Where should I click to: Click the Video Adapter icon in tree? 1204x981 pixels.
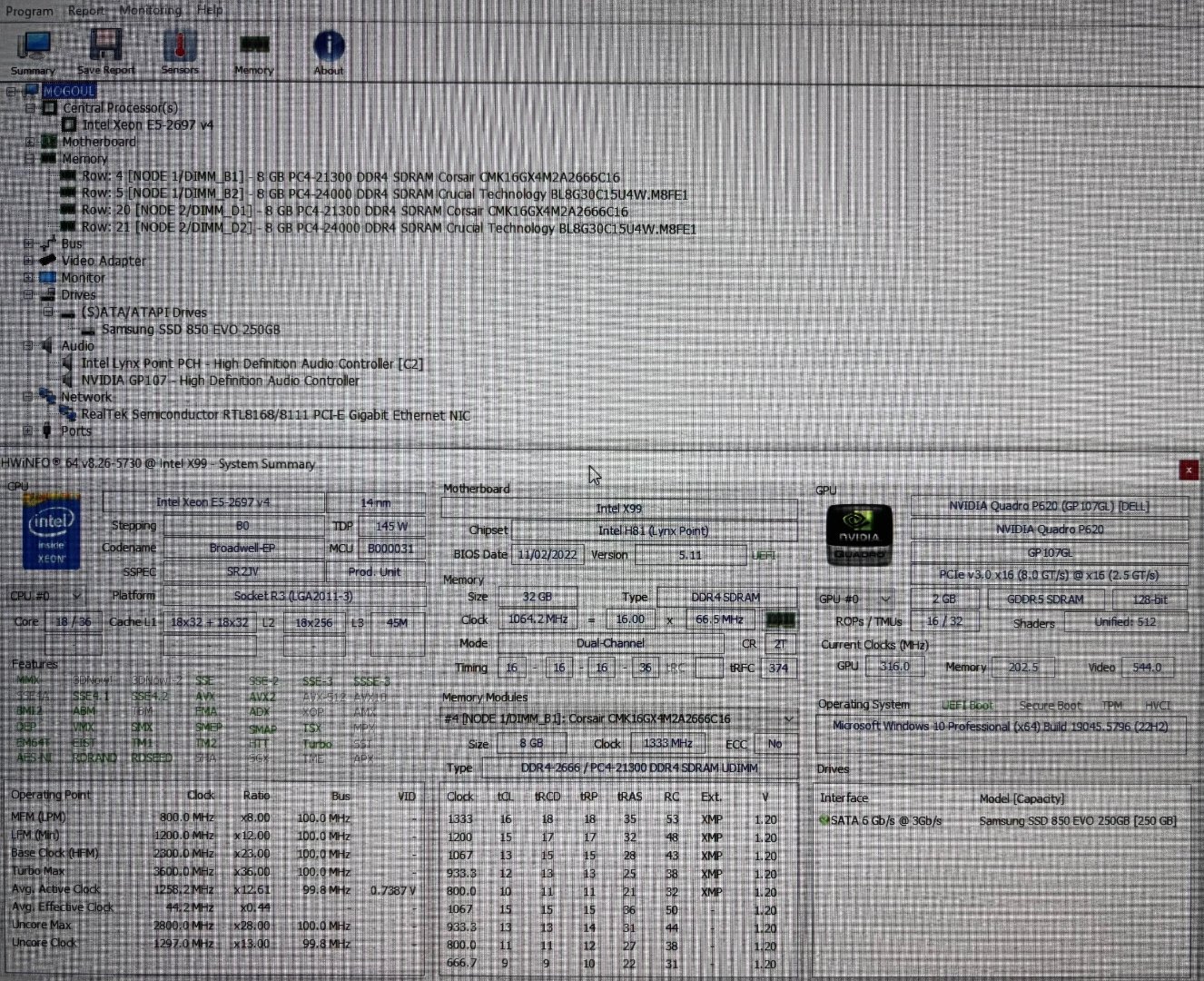pyautogui.click(x=47, y=261)
